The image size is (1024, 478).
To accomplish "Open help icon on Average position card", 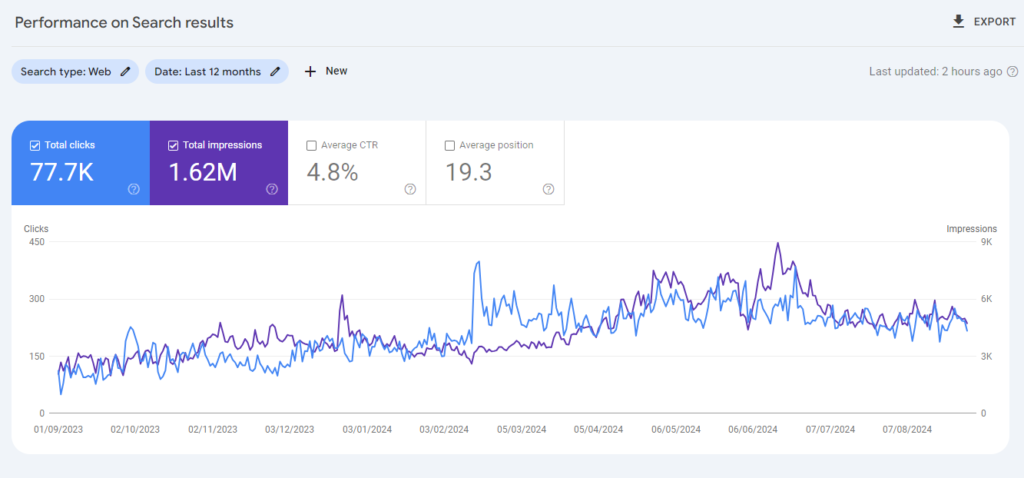I will (x=548, y=189).
